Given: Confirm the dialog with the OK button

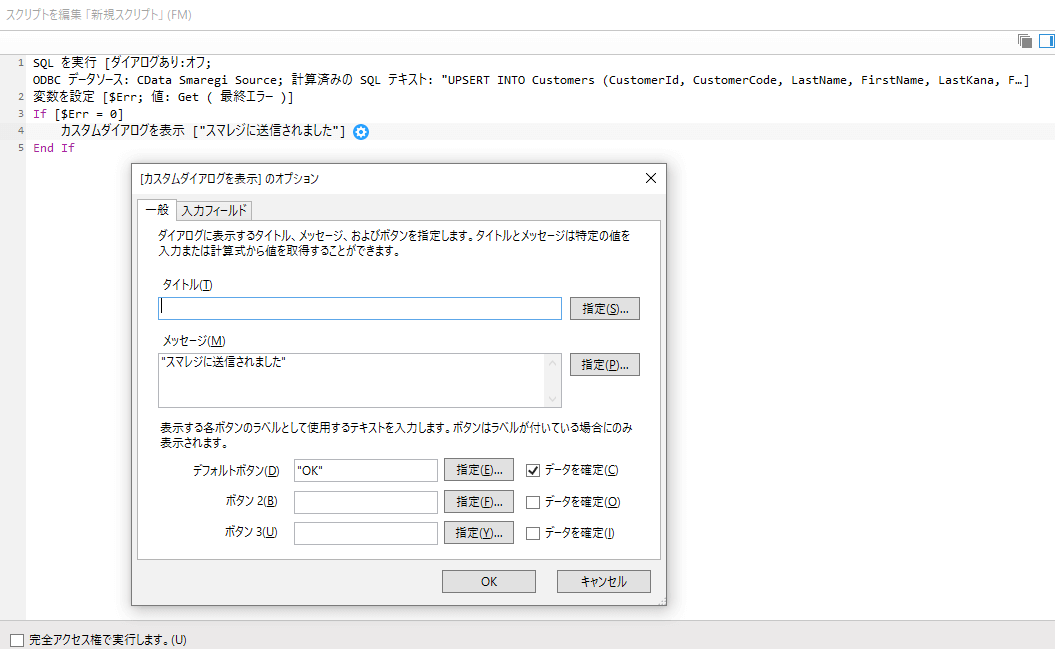Looking at the screenshot, I should click(489, 582).
